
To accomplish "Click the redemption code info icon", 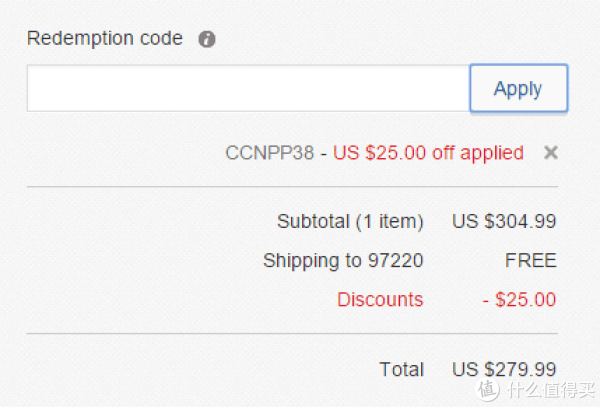I will coord(207,39).
